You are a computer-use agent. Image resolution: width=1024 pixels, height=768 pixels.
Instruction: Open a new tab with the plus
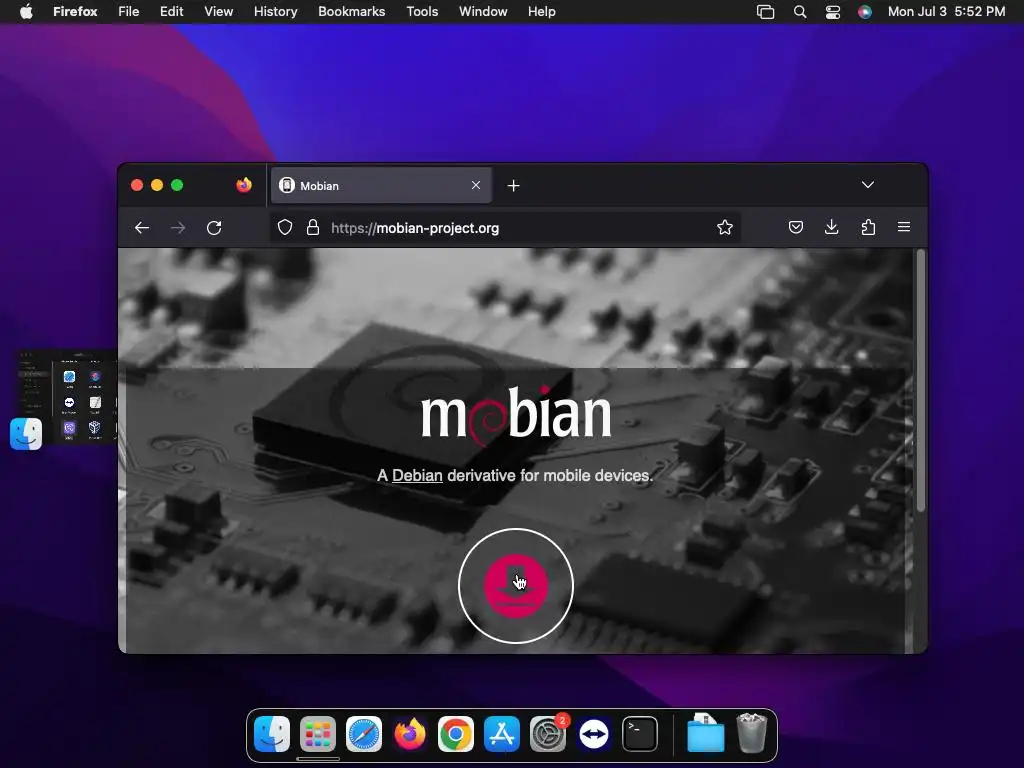513,186
